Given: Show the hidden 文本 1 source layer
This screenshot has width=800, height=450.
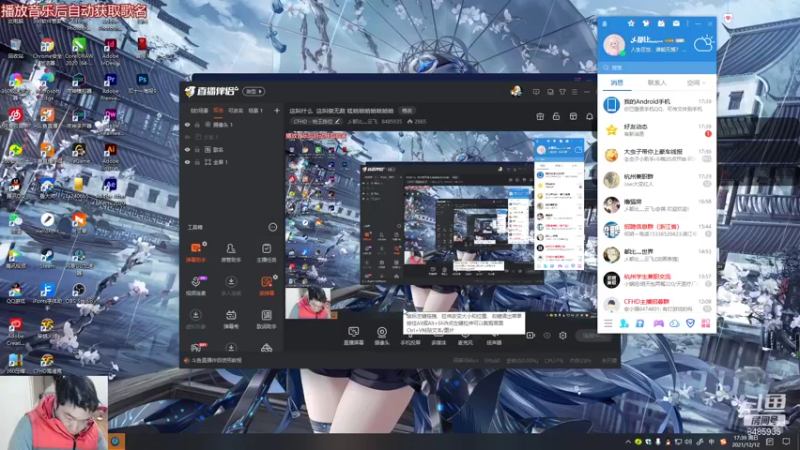Looking at the screenshot, I should click(187, 137).
